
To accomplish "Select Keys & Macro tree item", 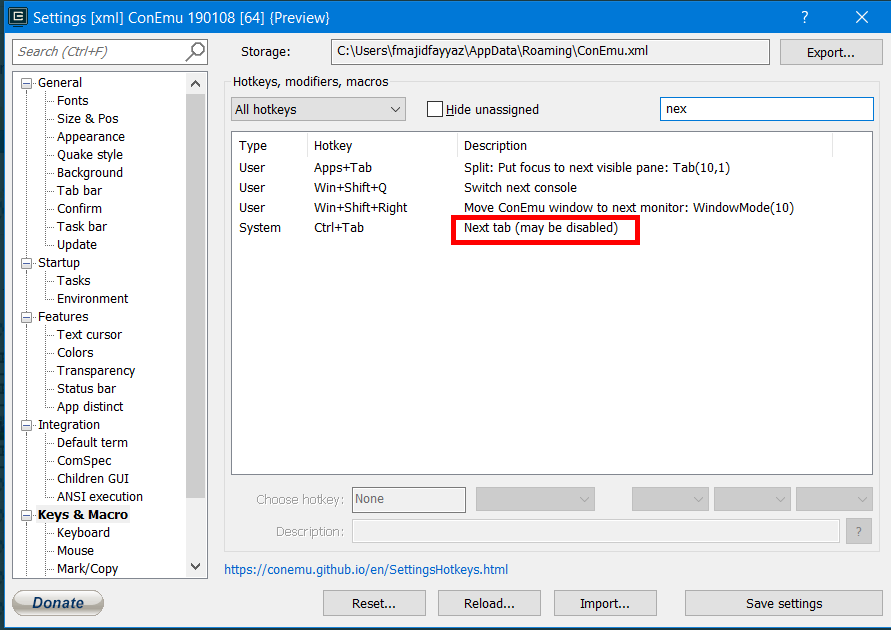I will [x=83, y=515].
